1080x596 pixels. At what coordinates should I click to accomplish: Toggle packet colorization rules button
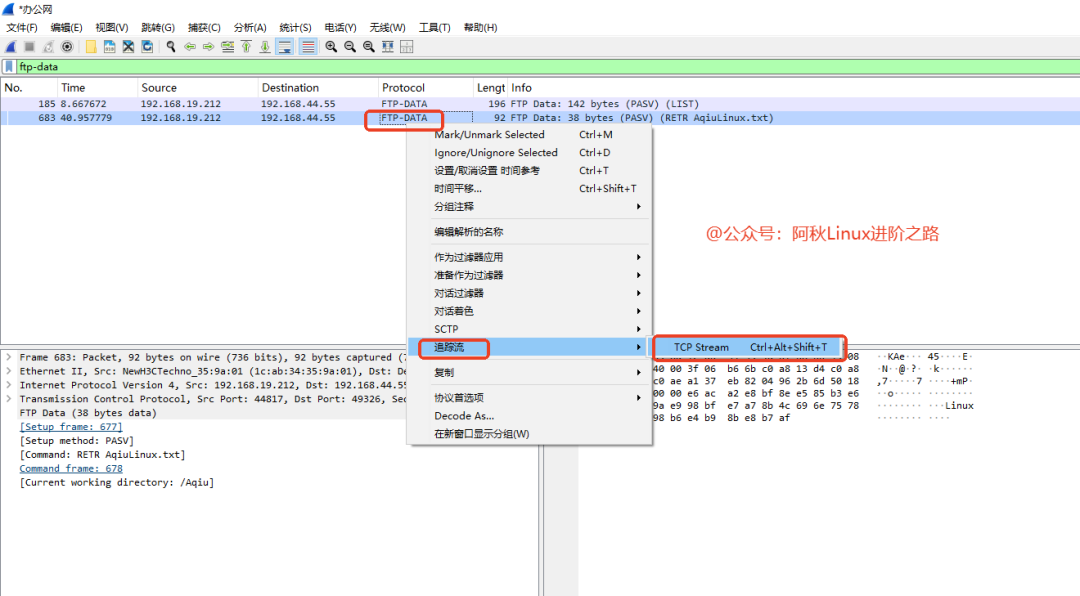click(308, 46)
